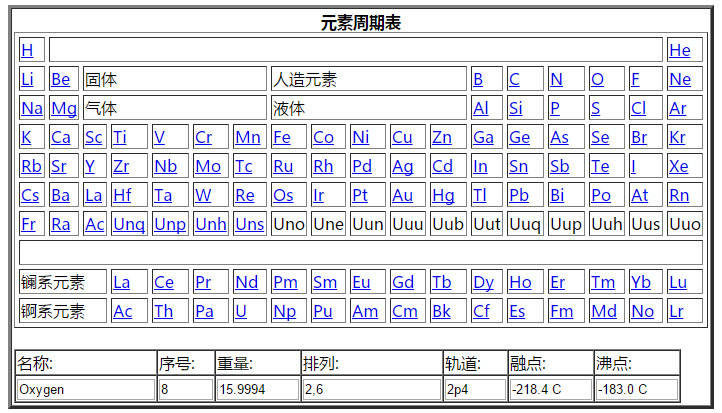Viewport: 722px width, 413px height.
Task: Click the Be beryllium link
Action: pyautogui.click(x=60, y=79)
